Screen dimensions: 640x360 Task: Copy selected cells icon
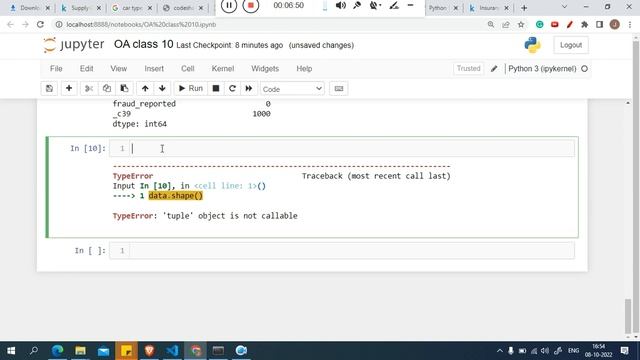tap(107, 89)
